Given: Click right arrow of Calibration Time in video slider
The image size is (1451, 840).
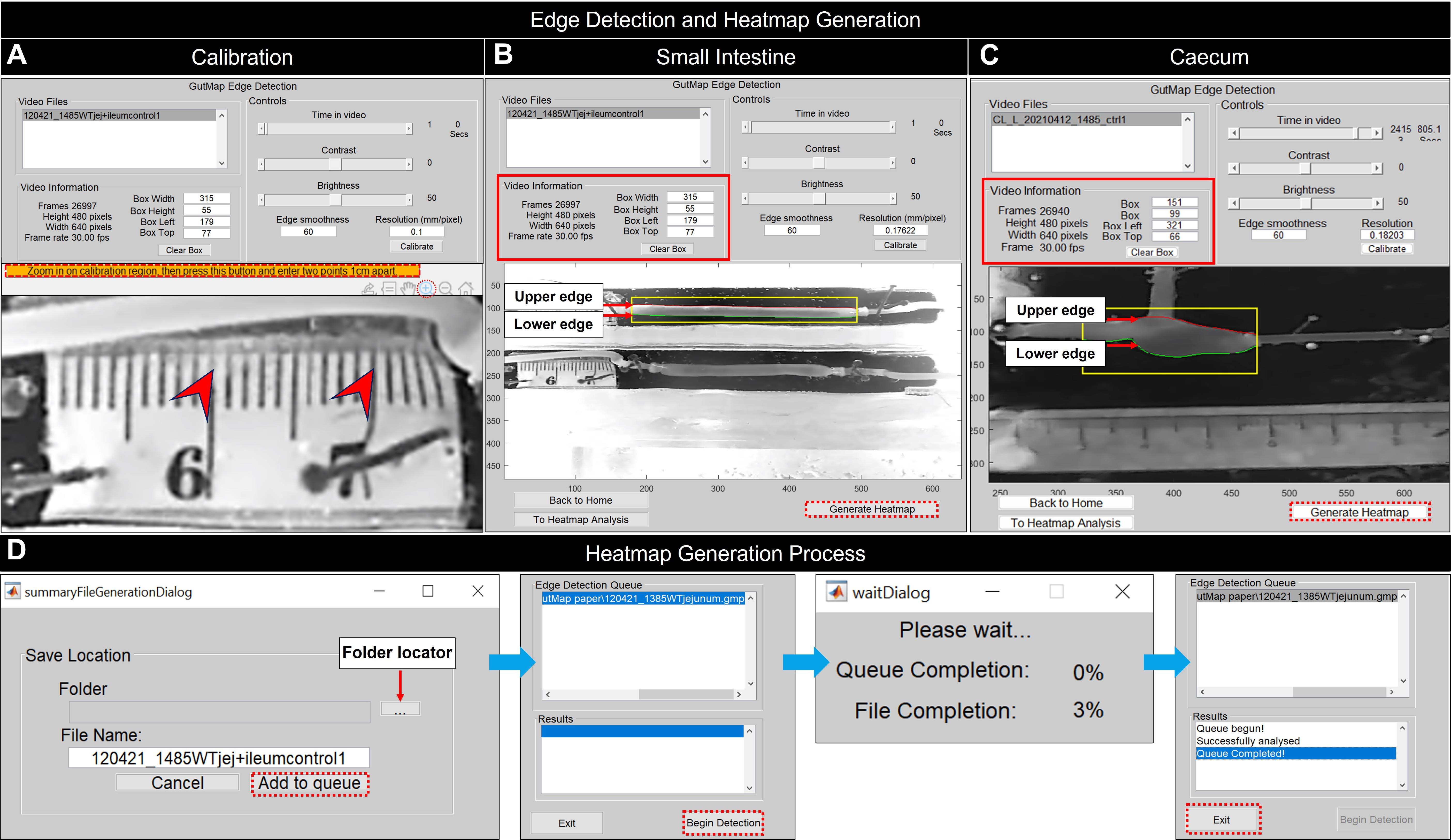Looking at the screenshot, I should (x=409, y=129).
